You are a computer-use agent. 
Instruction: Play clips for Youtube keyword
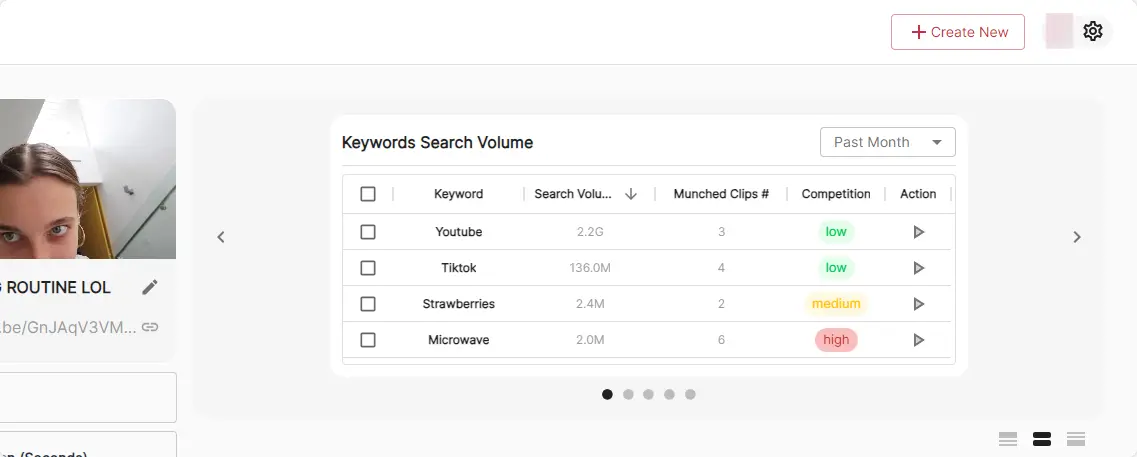pos(919,232)
